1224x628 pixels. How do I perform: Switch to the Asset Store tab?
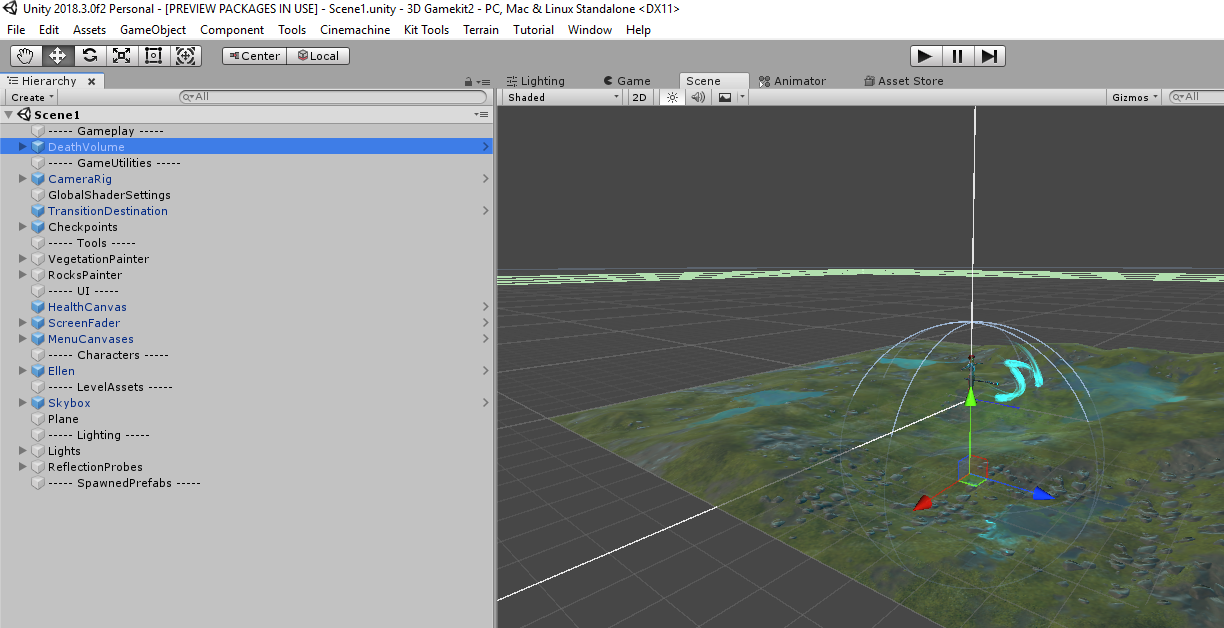pyautogui.click(x=904, y=81)
